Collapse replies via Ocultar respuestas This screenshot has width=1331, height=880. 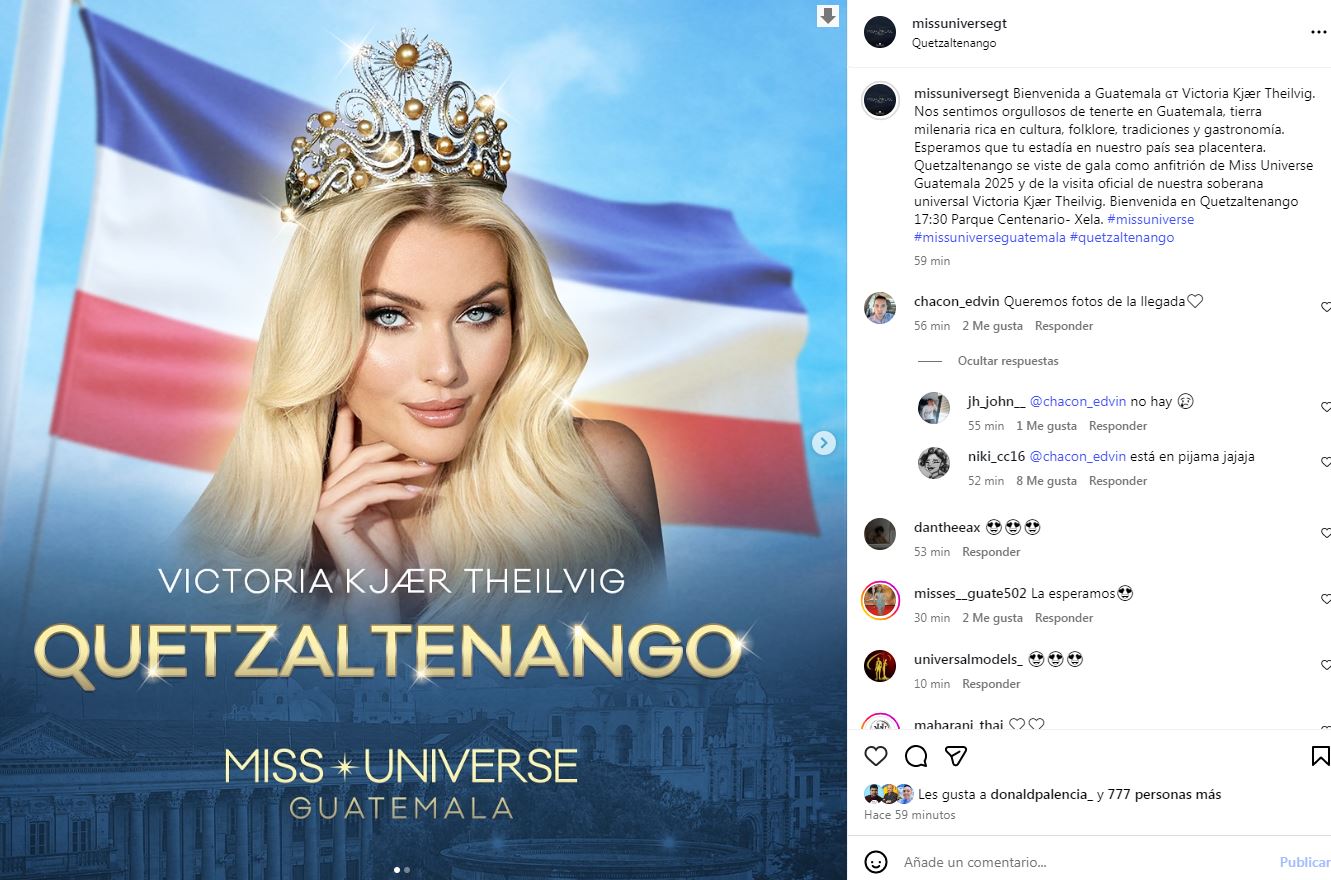(1008, 361)
